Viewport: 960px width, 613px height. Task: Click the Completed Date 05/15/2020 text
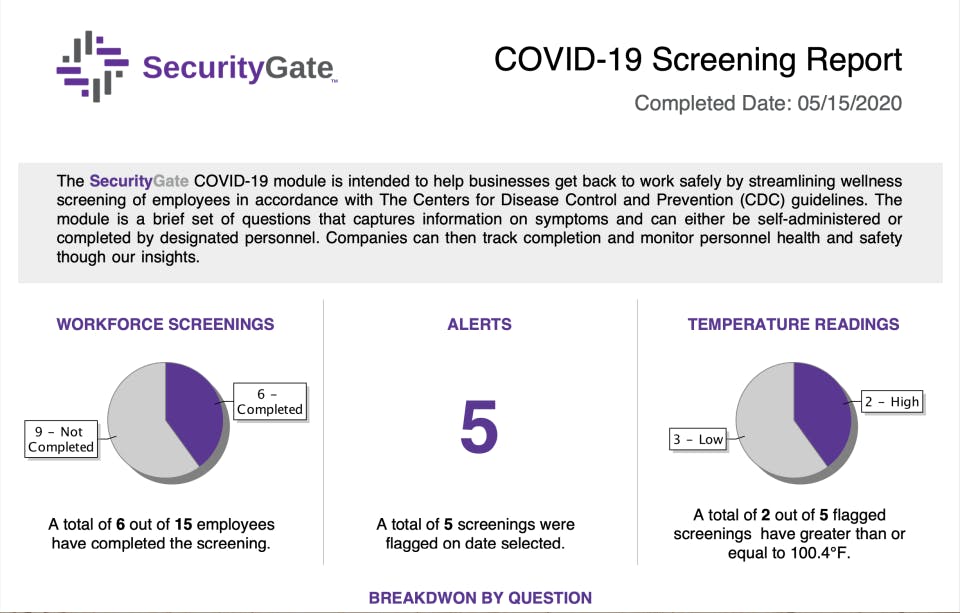coord(768,103)
